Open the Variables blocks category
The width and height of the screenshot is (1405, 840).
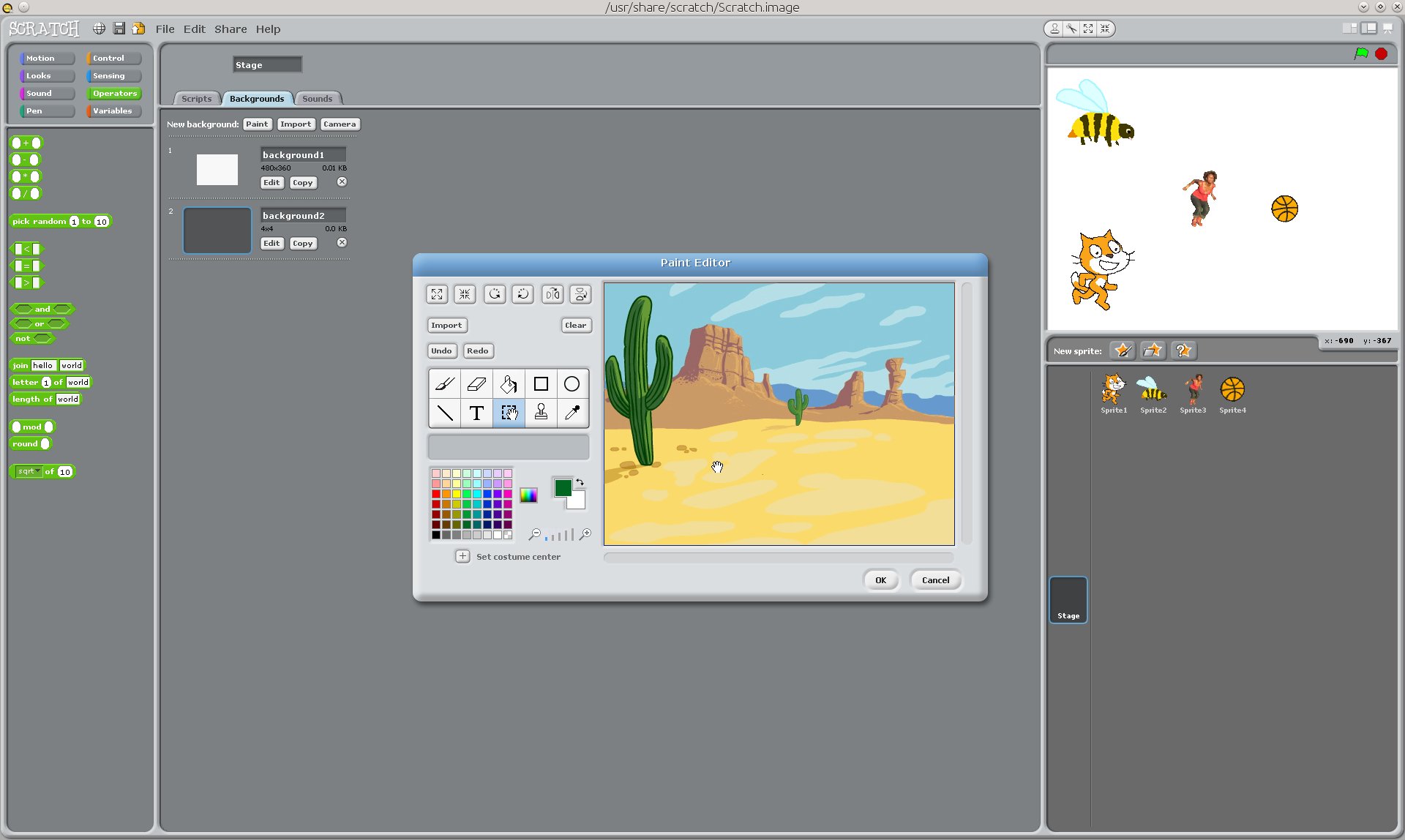113,111
